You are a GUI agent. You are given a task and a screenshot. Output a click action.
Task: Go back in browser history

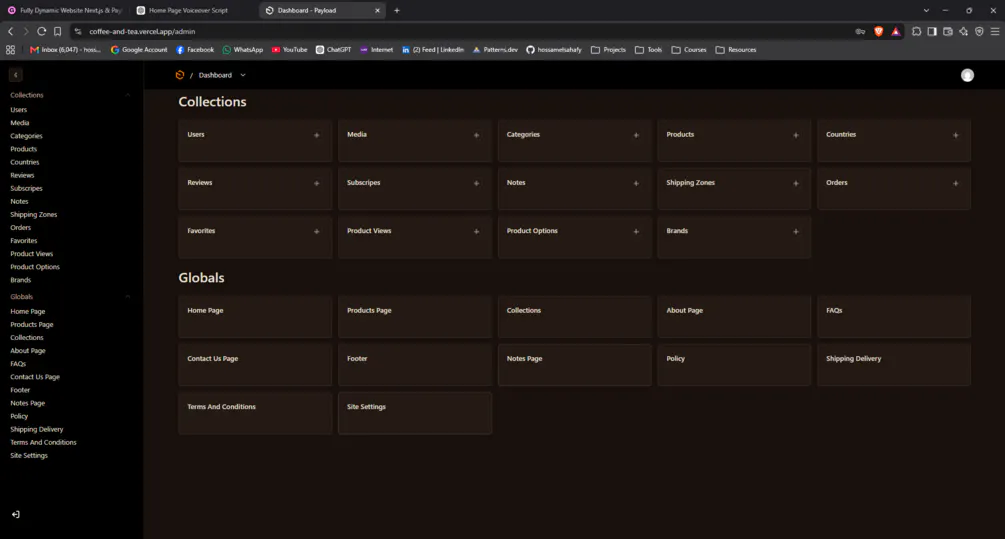pos(11,31)
